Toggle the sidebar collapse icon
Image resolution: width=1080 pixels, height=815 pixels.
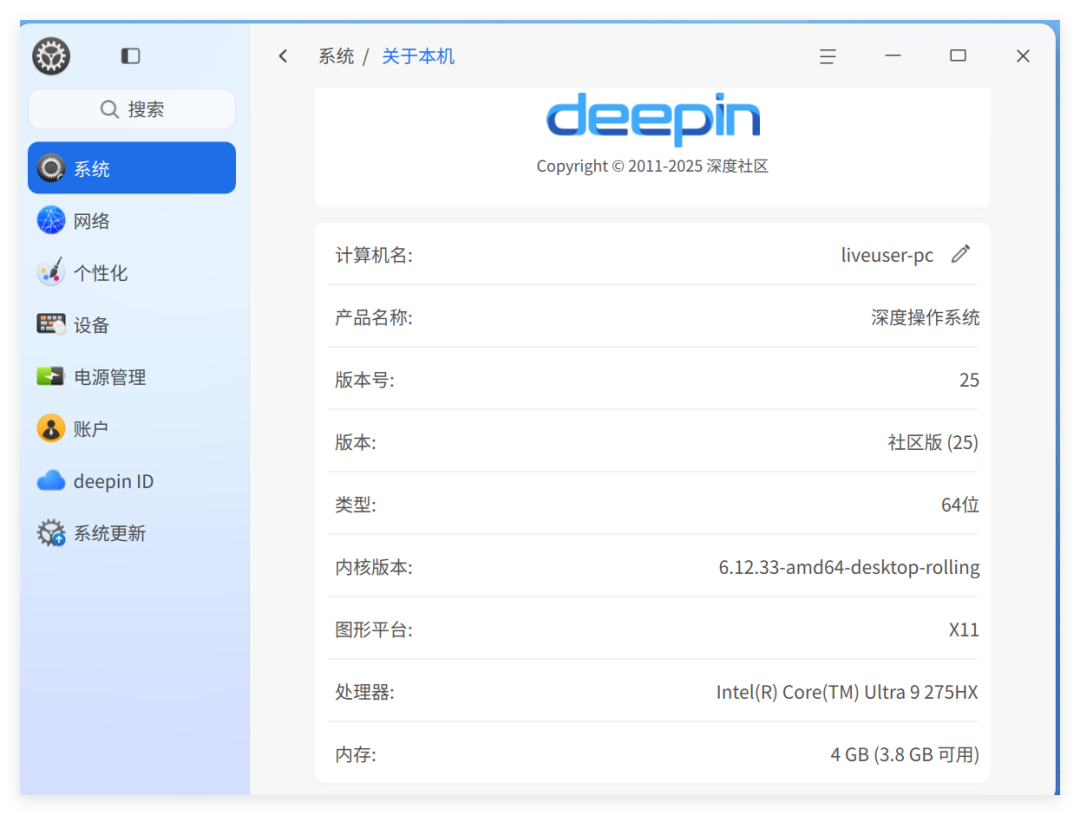point(130,56)
